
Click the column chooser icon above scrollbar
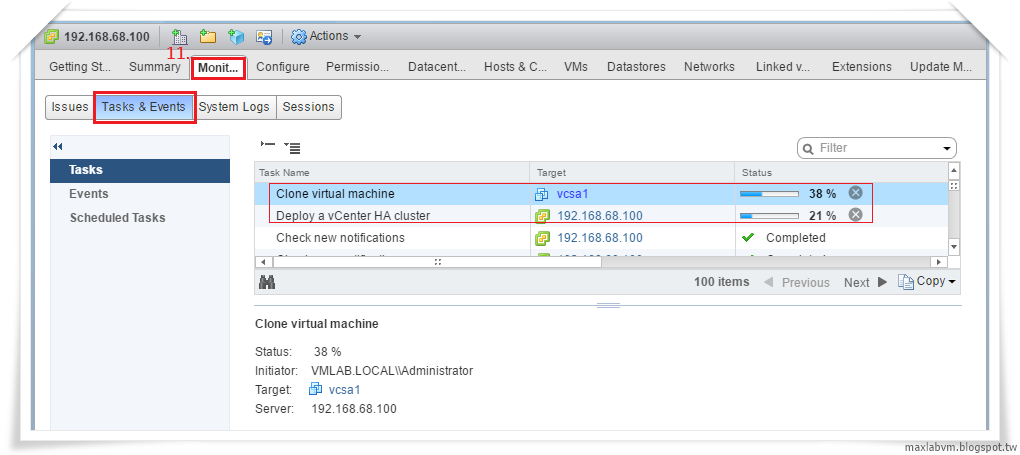click(x=954, y=186)
